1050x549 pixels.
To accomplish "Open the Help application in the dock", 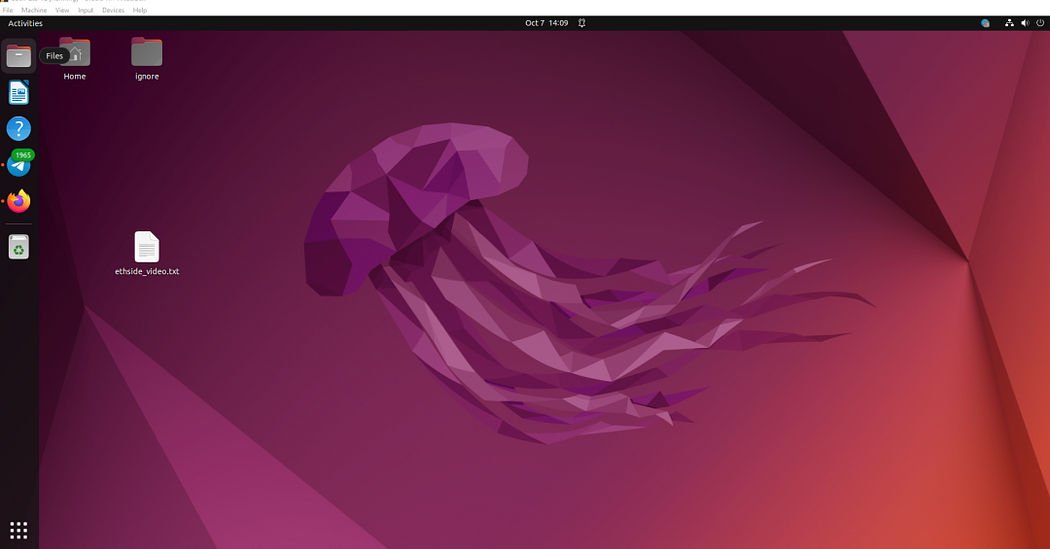I will [19, 128].
